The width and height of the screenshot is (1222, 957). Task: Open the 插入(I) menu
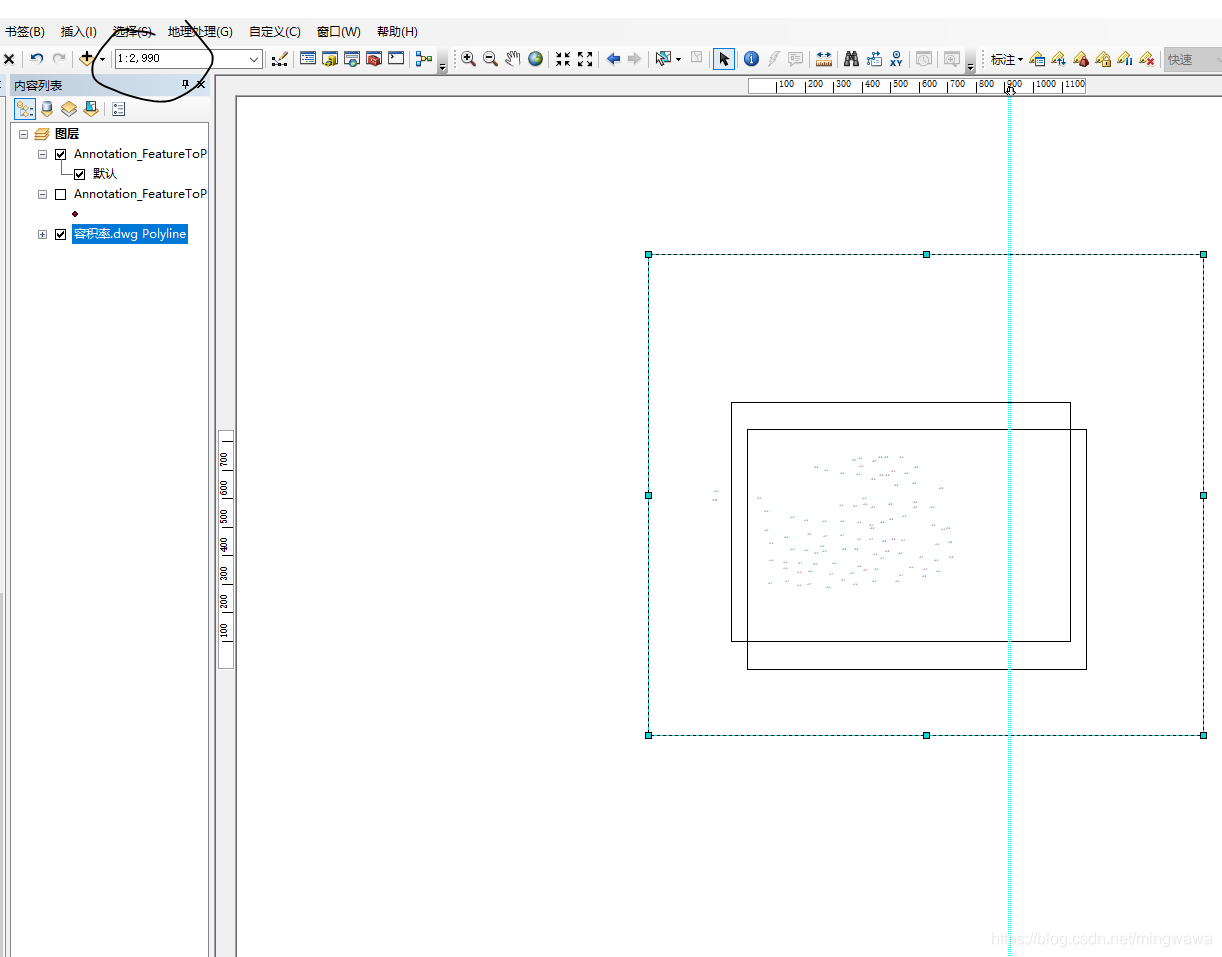point(79,32)
